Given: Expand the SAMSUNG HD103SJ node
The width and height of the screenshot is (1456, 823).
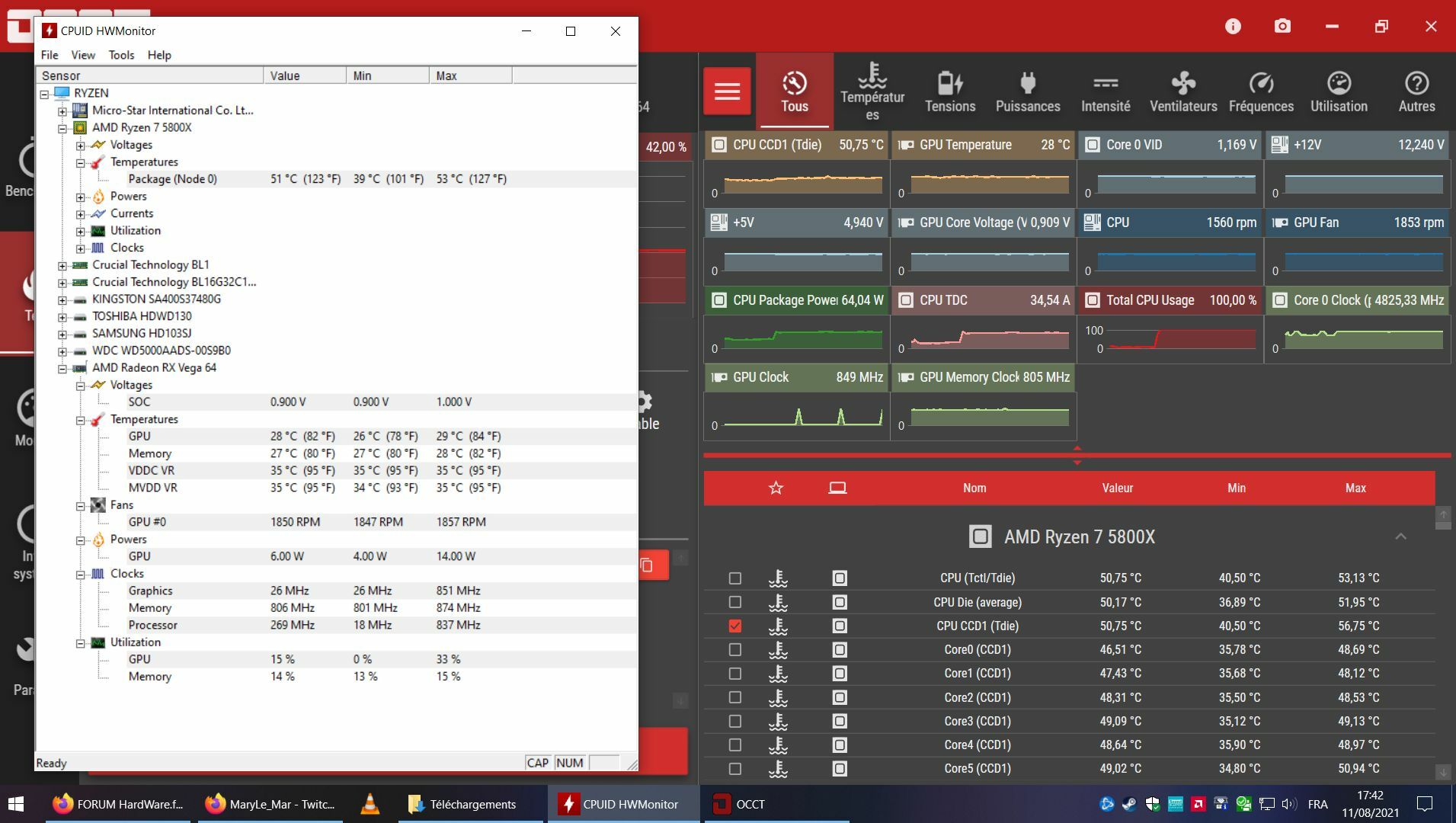Looking at the screenshot, I should pos(62,334).
